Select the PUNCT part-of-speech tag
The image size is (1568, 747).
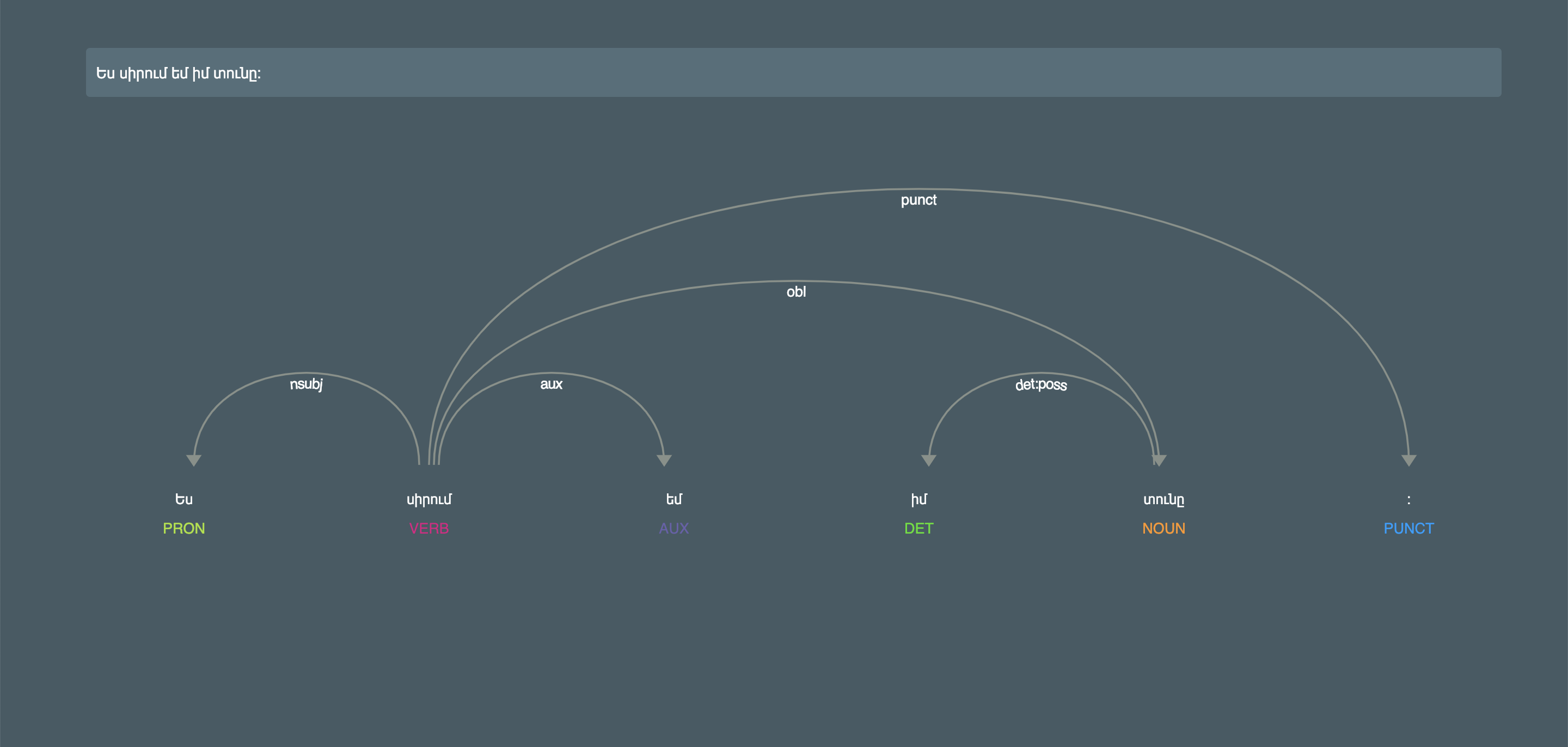pos(1408,528)
